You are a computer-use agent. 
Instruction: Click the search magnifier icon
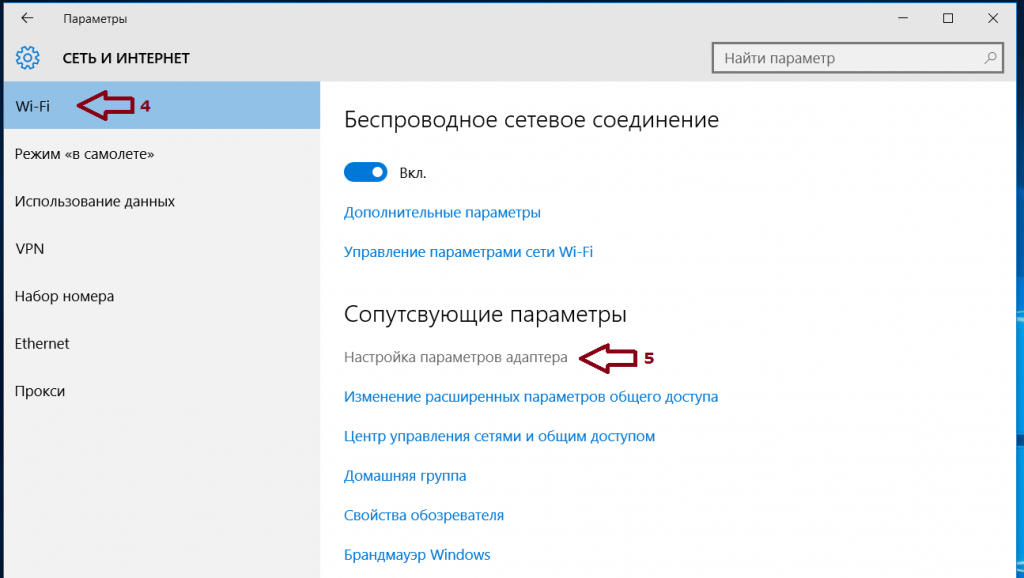click(990, 58)
